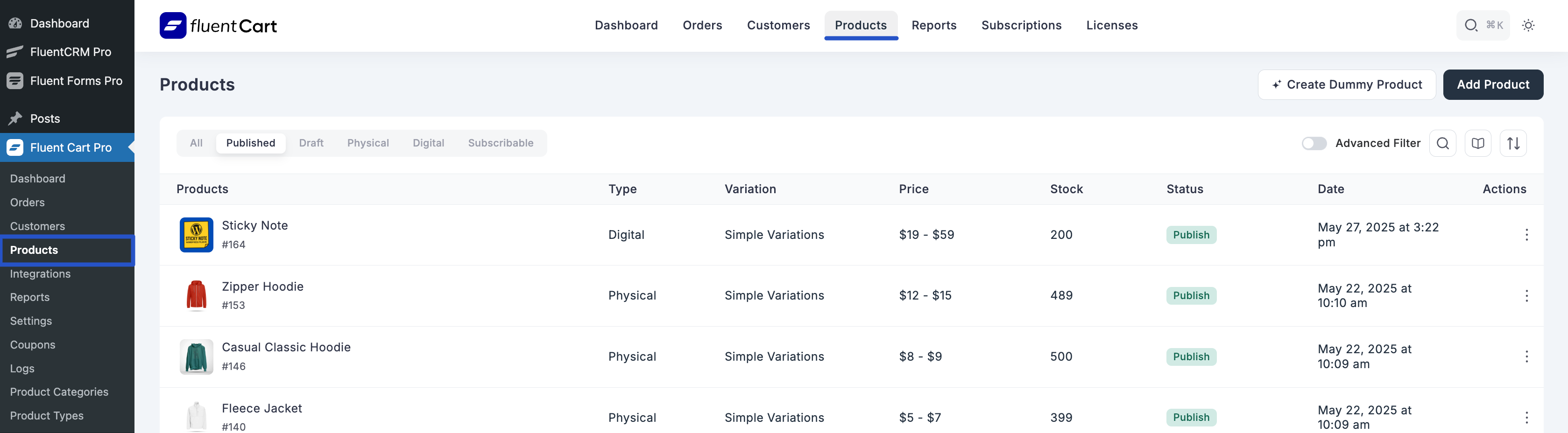Click the Add Product button
This screenshot has height=433, width=1568.
pos(1493,84)
